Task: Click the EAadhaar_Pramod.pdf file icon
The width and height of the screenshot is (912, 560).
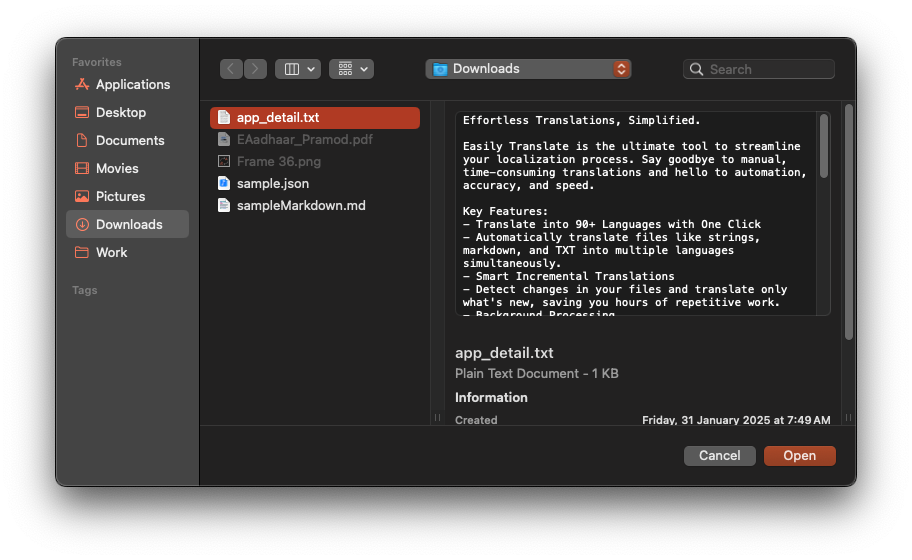Action: pyautogui.click(x=224, y=140)
